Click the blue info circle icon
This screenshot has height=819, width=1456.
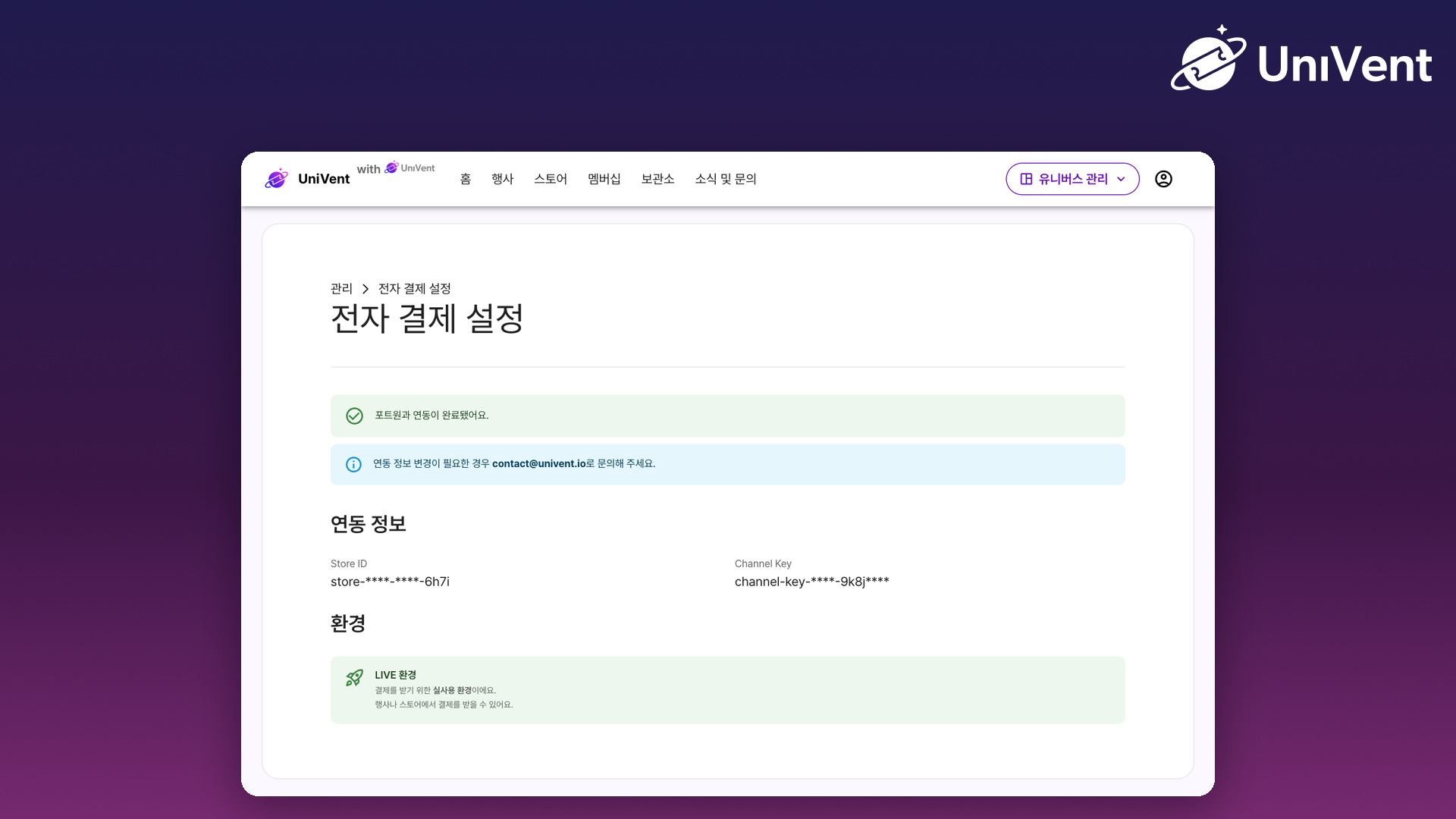[353, 464]
